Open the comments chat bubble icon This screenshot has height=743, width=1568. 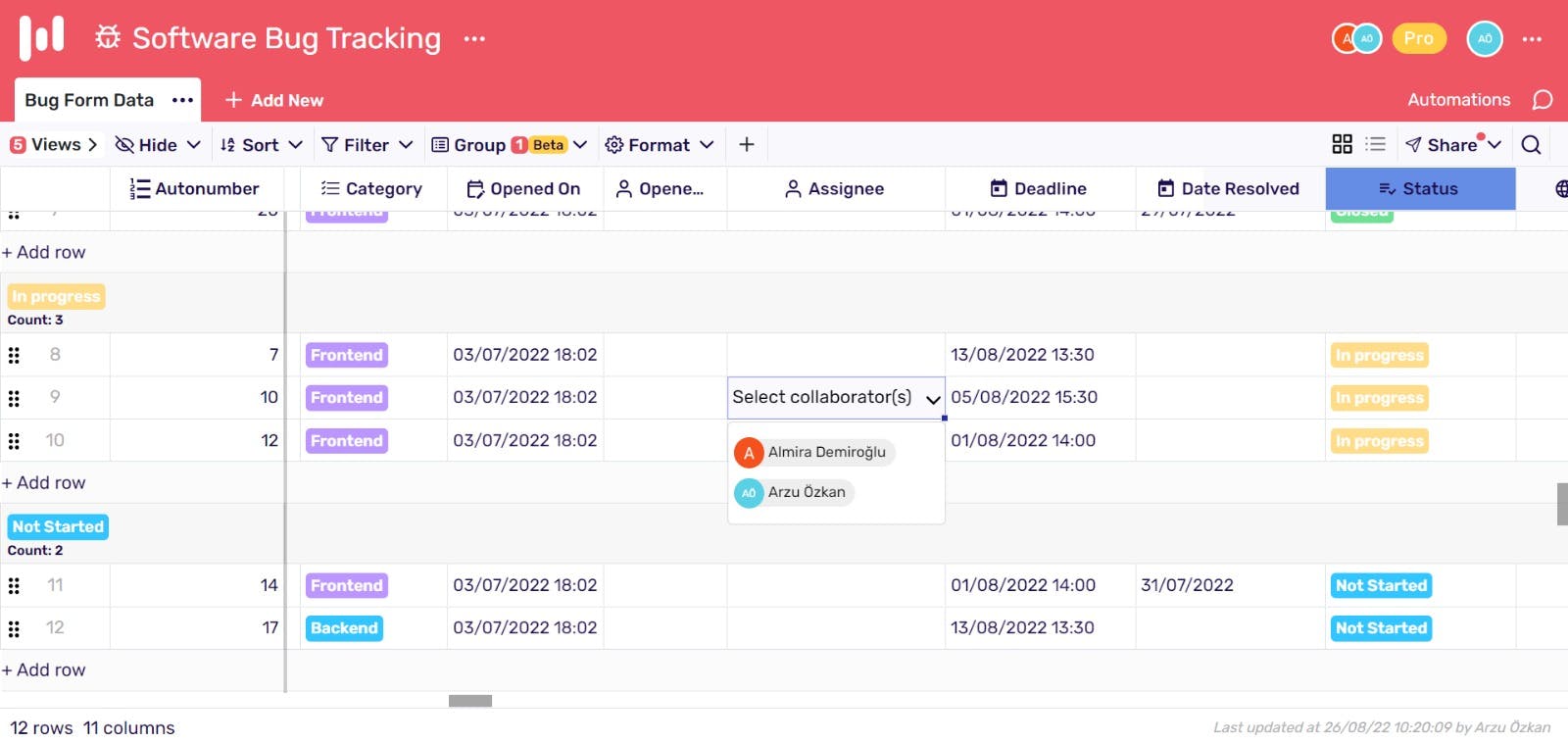(1542, 100)
